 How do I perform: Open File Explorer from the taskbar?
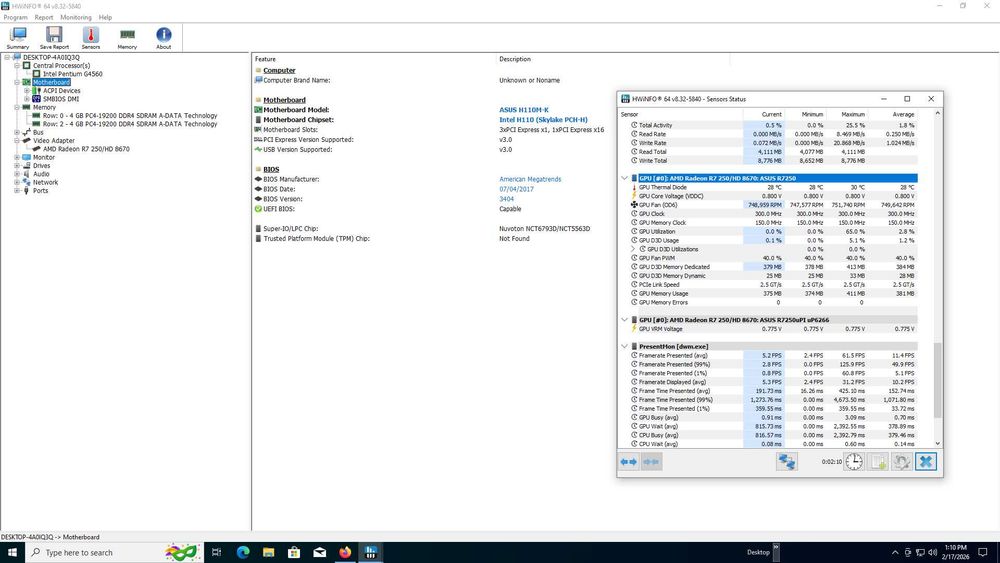click(268, 552)
